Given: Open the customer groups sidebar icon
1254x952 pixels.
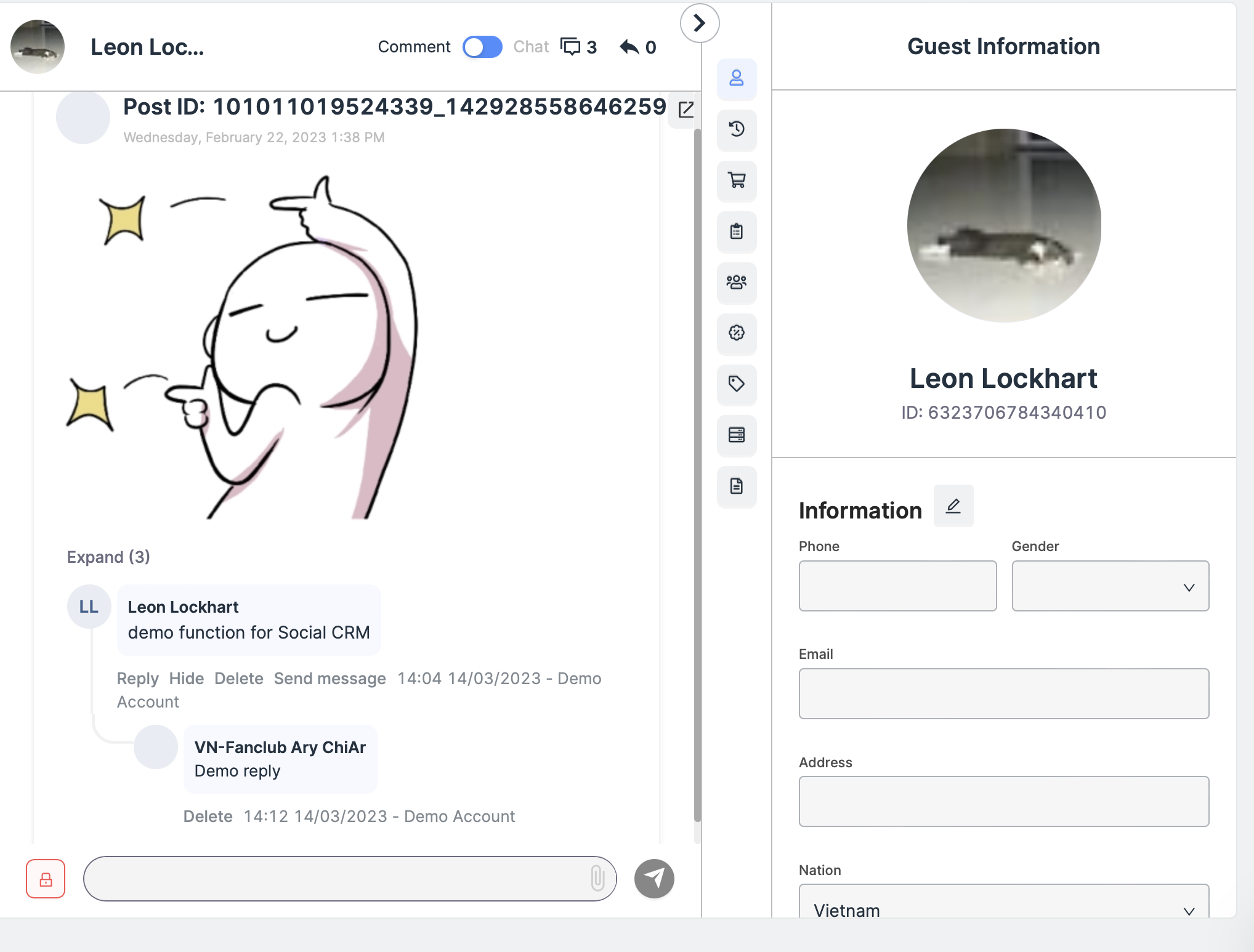Looking at the screenshot, I should 736,282.
